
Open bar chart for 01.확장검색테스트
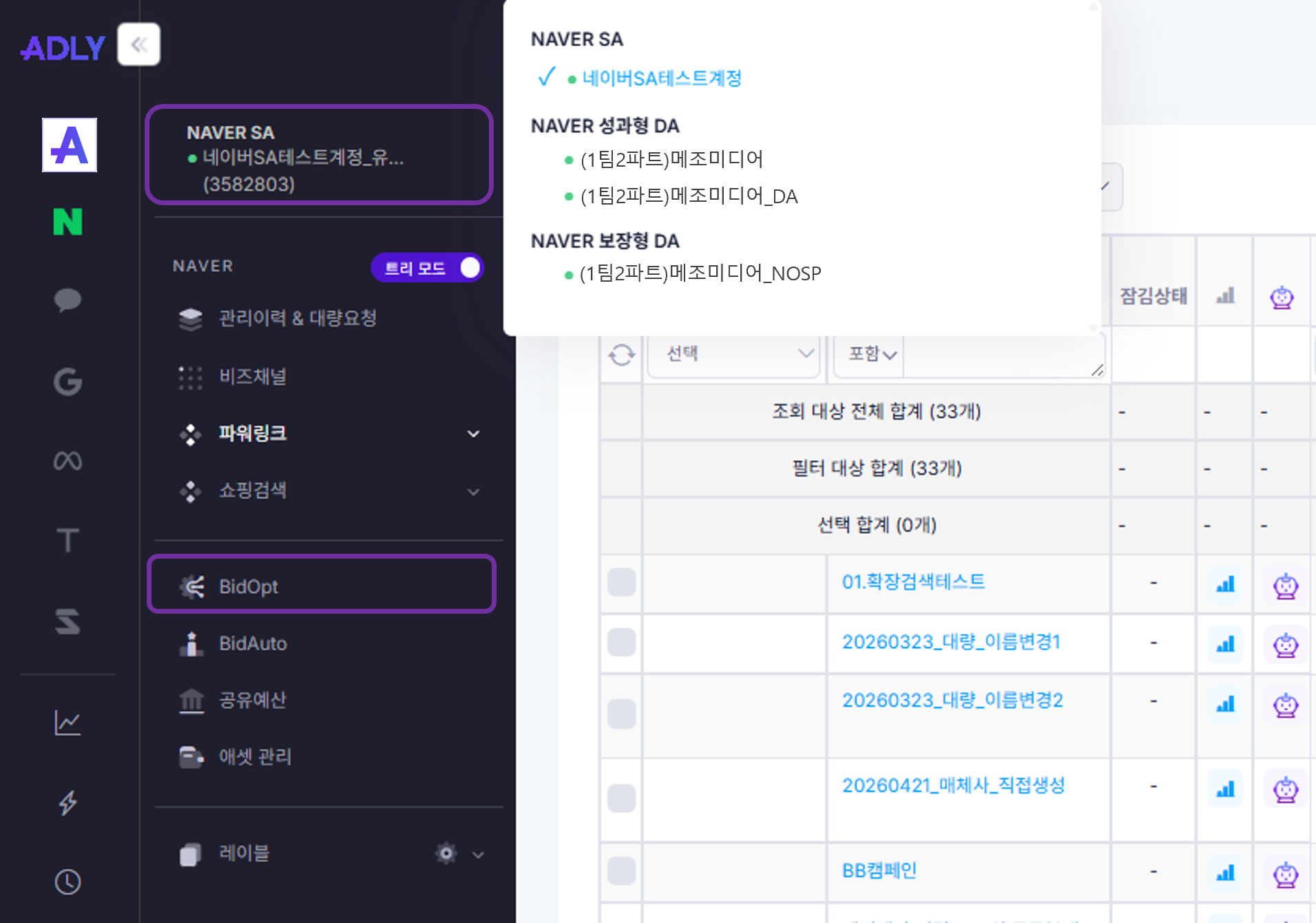click(1225, 584)
